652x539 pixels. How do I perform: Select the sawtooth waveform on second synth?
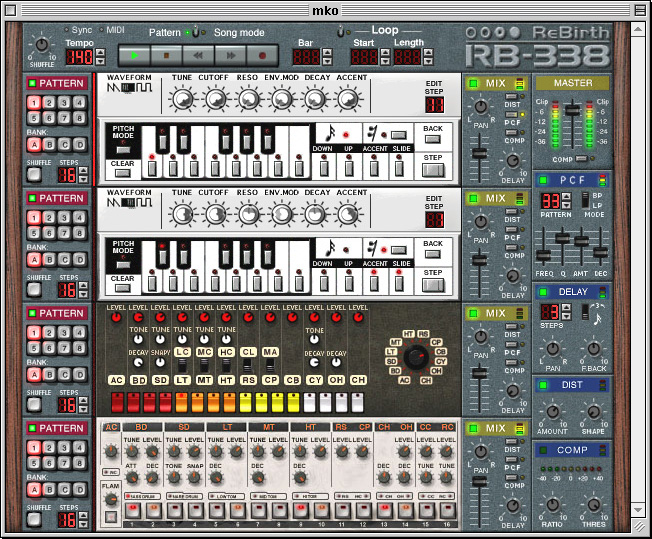[x=113, y=203]
